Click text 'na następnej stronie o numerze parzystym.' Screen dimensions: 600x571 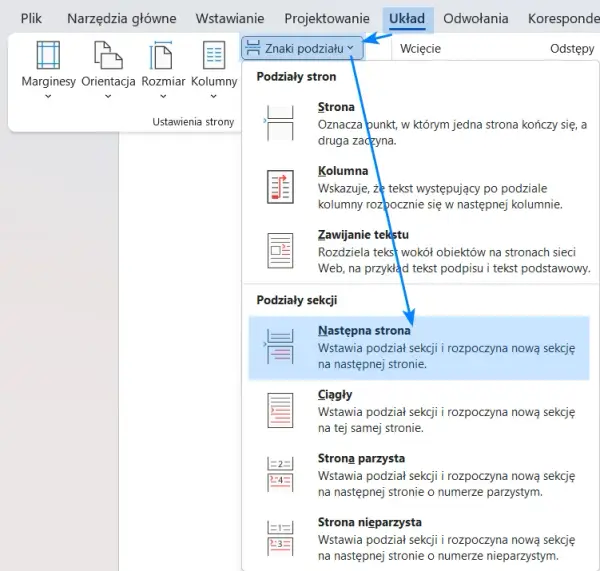[430, 492]
